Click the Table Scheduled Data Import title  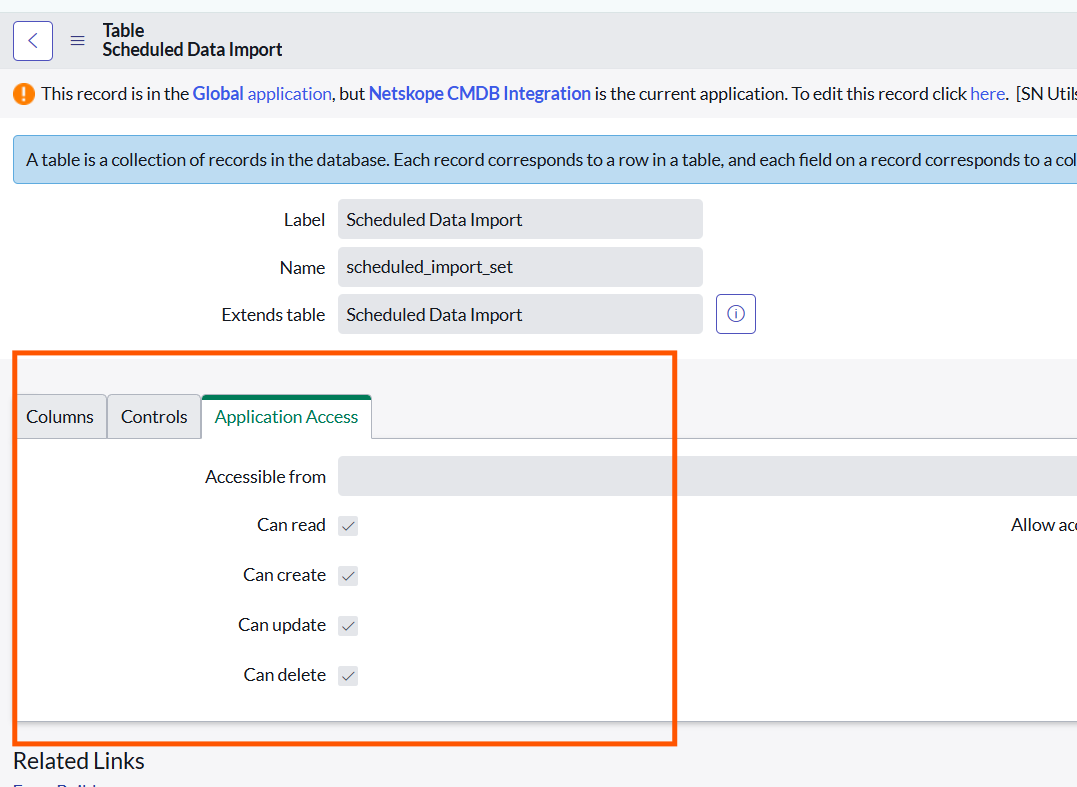(x=192, y=40)
